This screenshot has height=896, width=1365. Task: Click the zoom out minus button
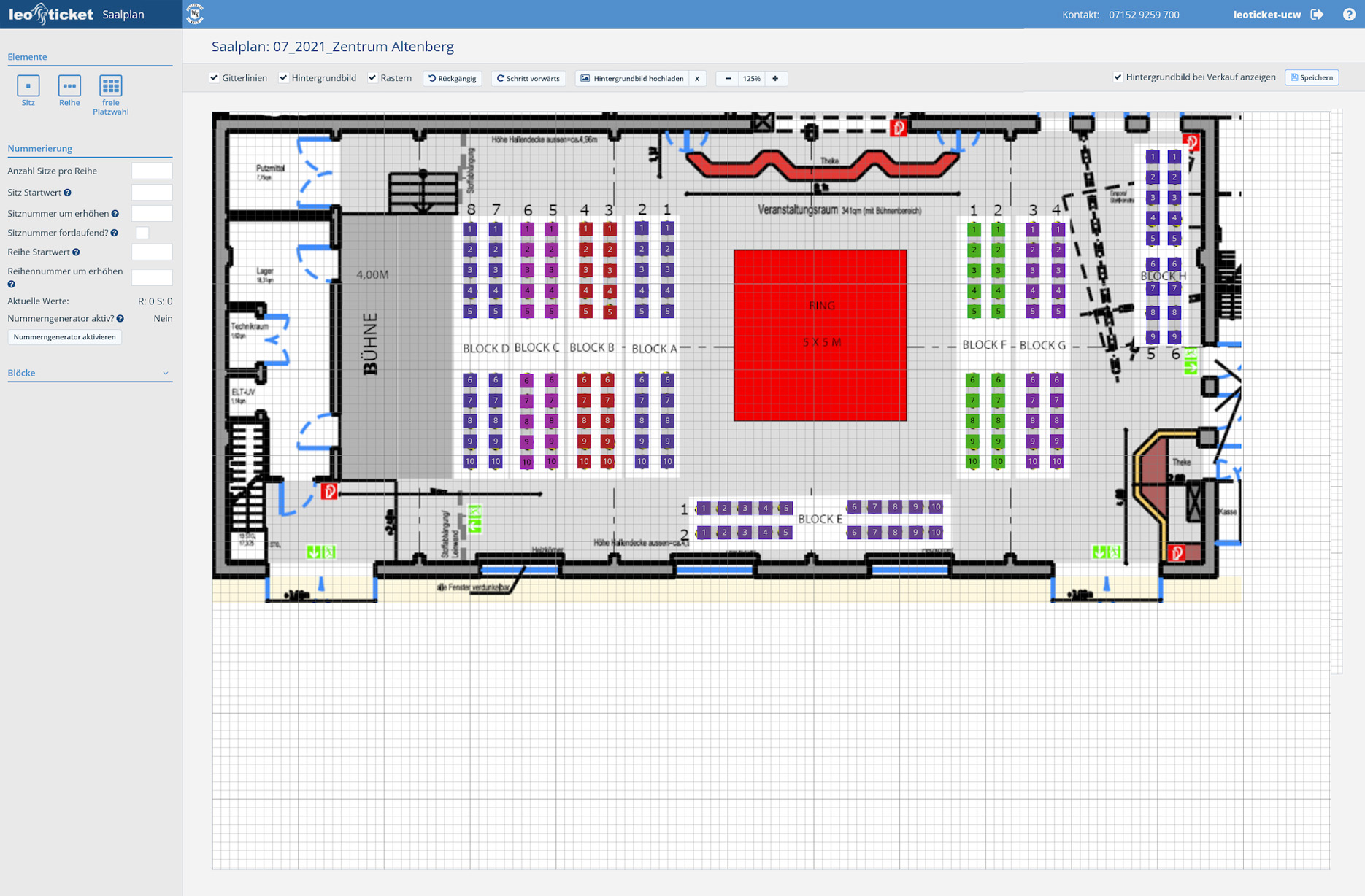(x=728, y=78)
